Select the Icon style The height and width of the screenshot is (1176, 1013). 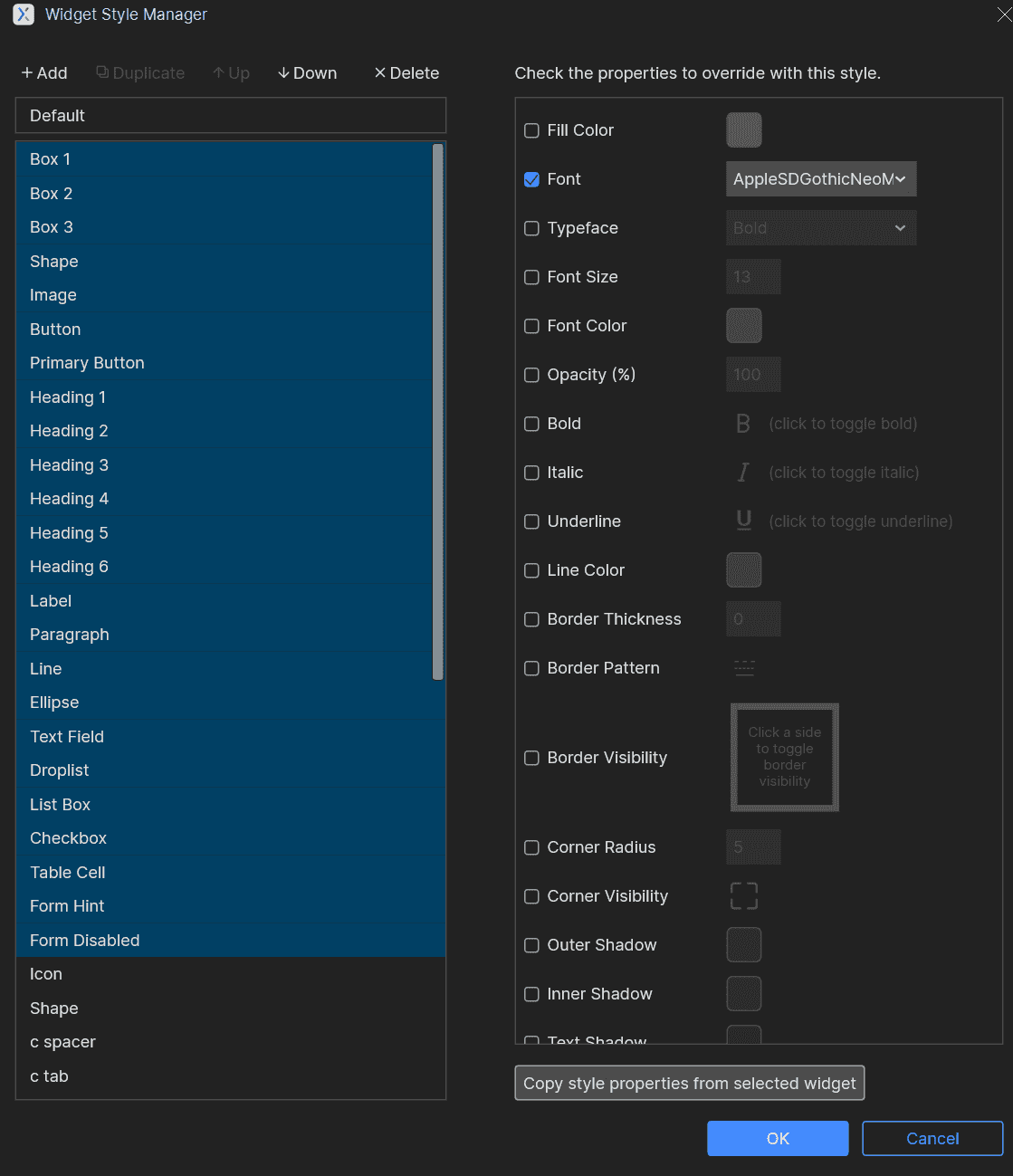point(231,974)
